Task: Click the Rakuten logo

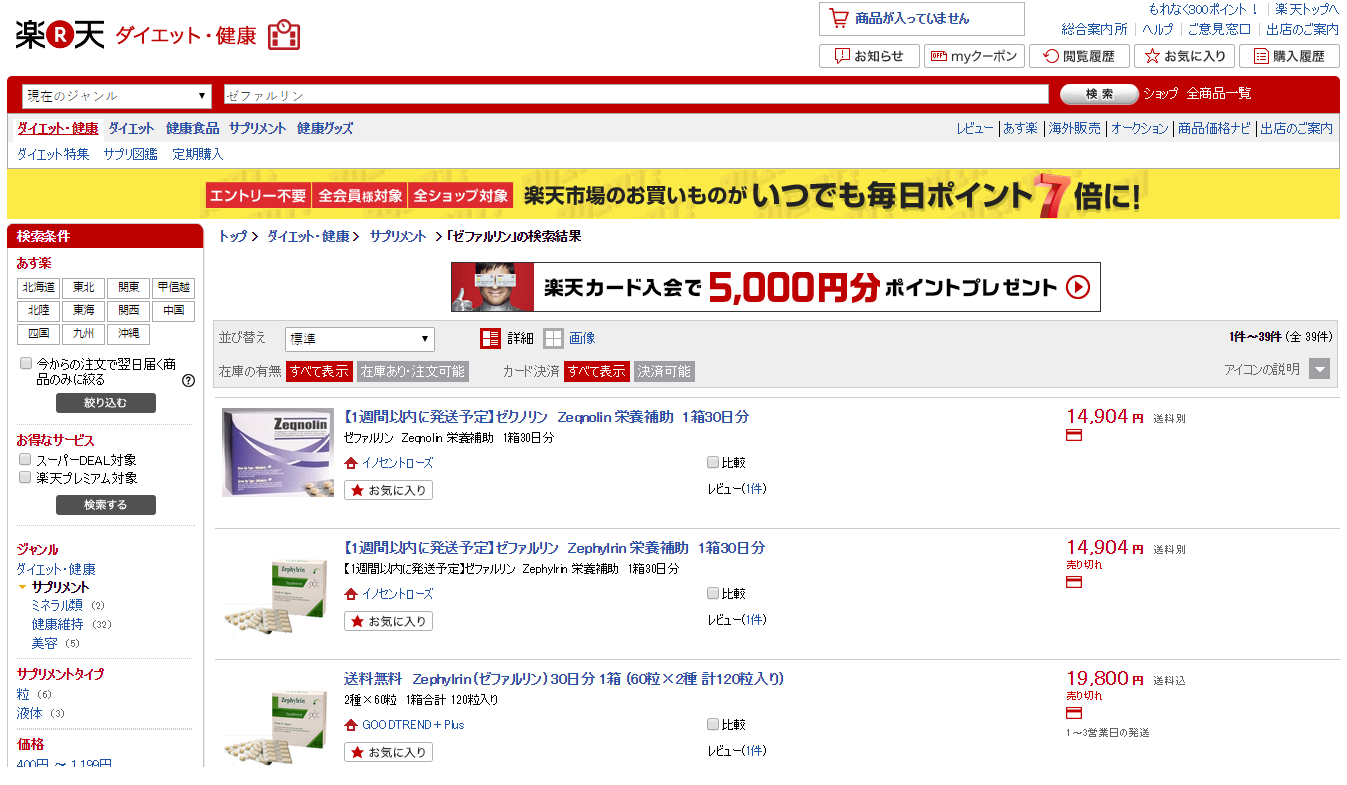Action: pyautogui.click(x=60, y=35)
